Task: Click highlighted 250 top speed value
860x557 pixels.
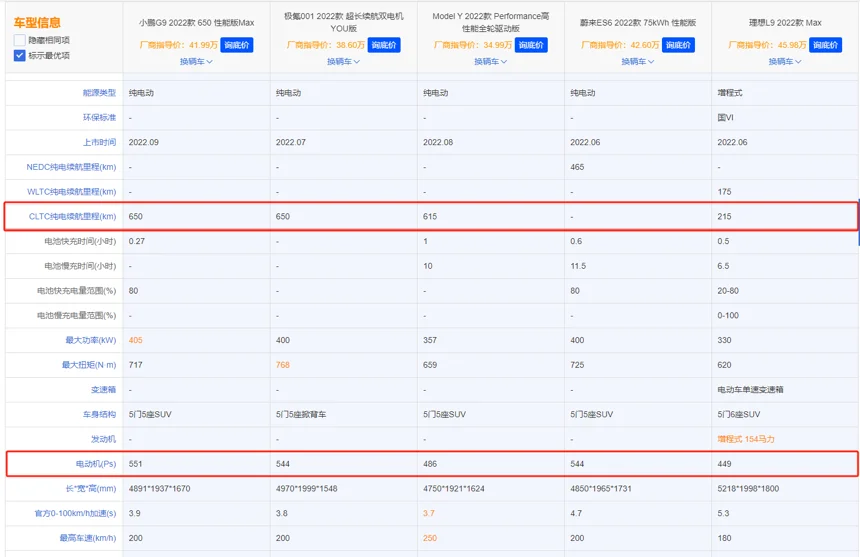Action: pos(430,538)
